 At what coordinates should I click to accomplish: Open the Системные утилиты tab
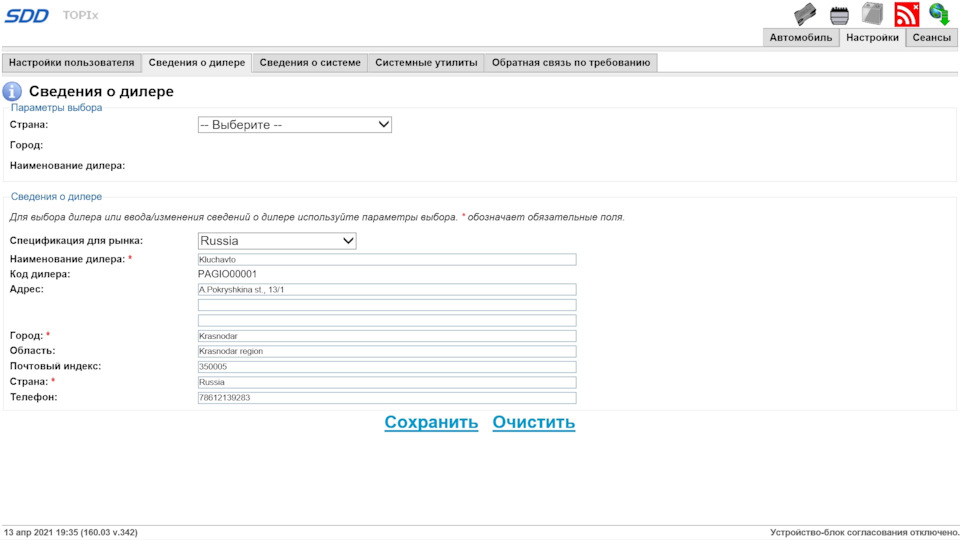426,63
